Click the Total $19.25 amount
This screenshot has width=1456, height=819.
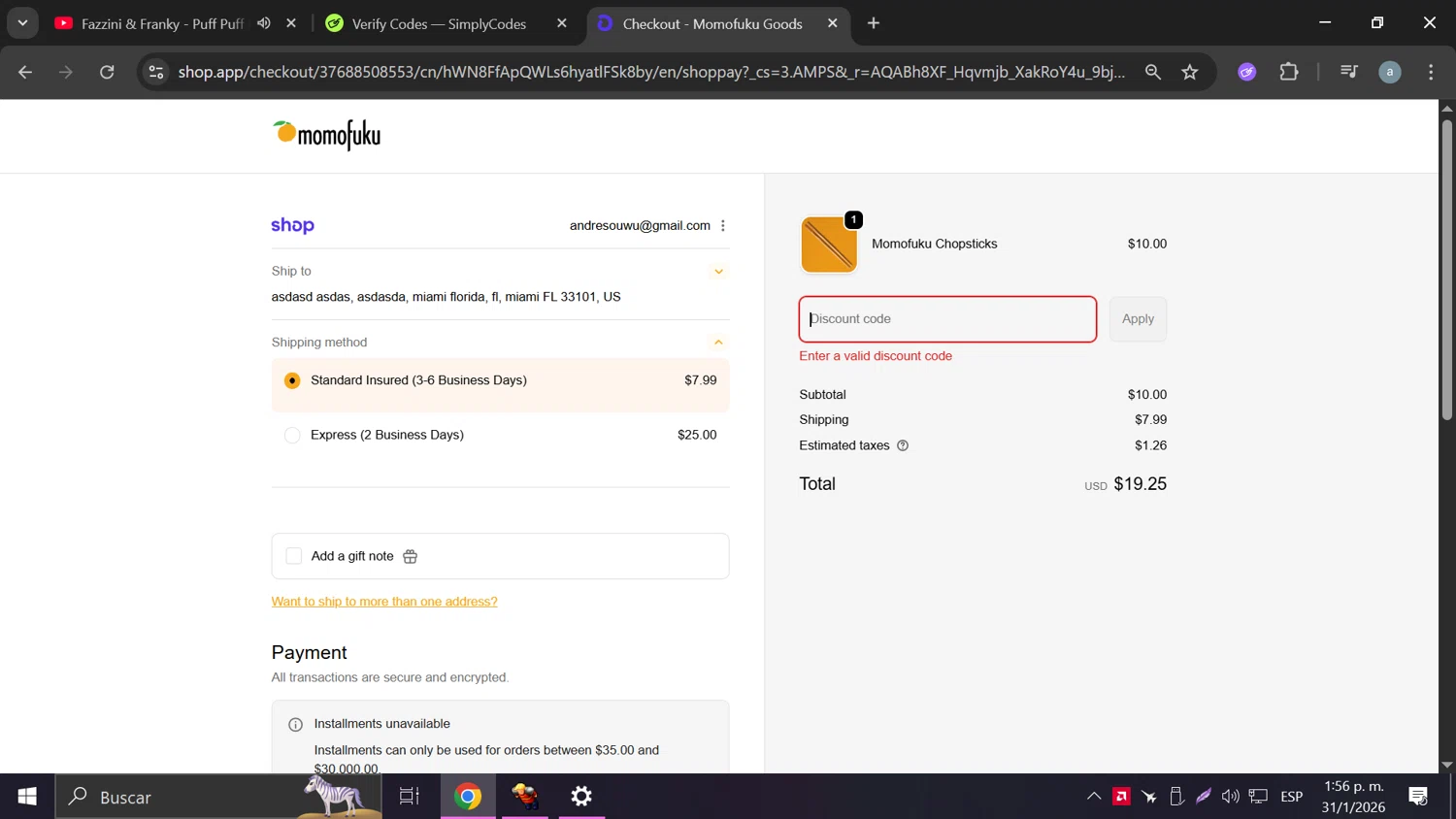pos(1140,483)
